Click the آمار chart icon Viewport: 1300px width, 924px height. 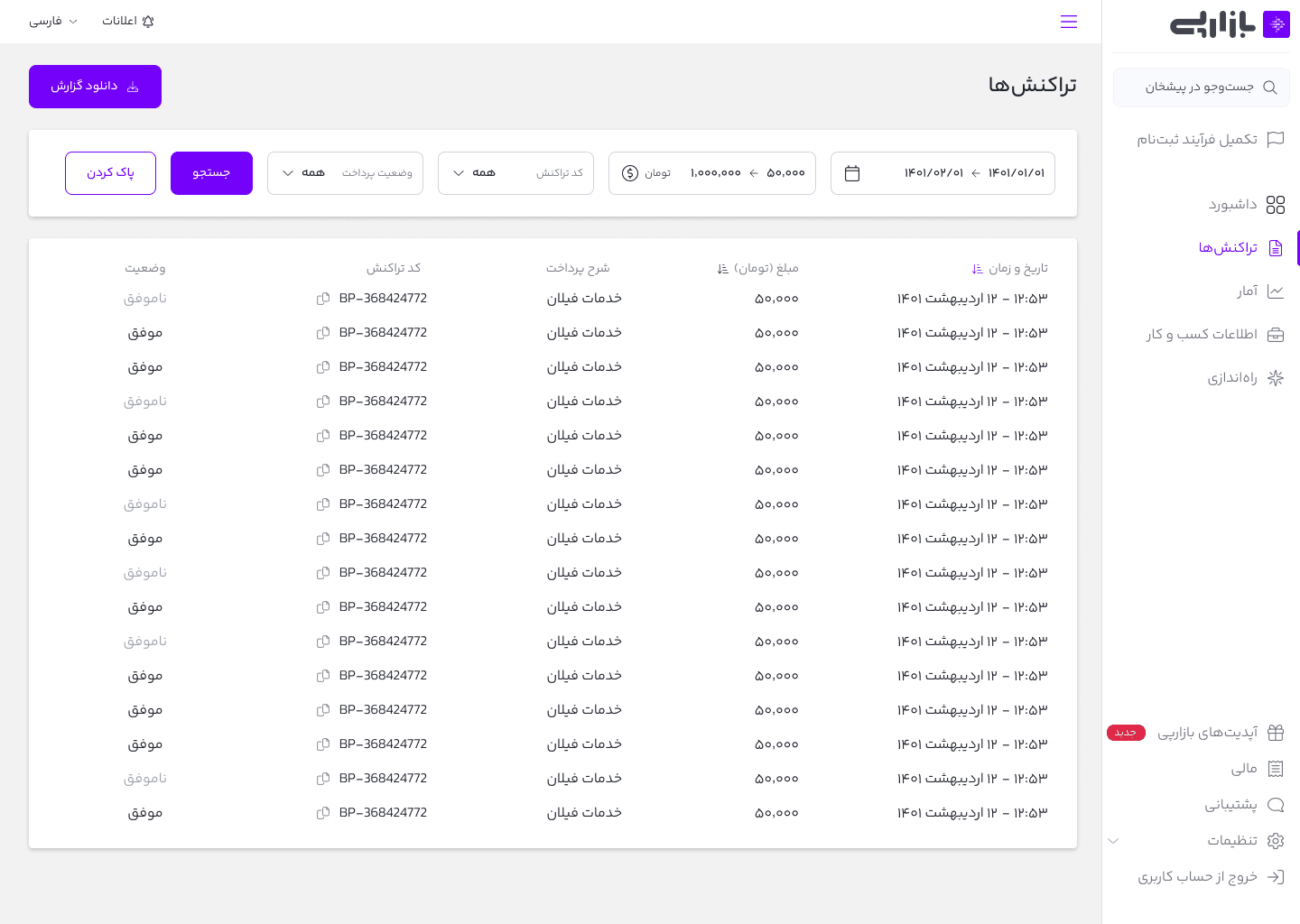[x=1276, y=291]
